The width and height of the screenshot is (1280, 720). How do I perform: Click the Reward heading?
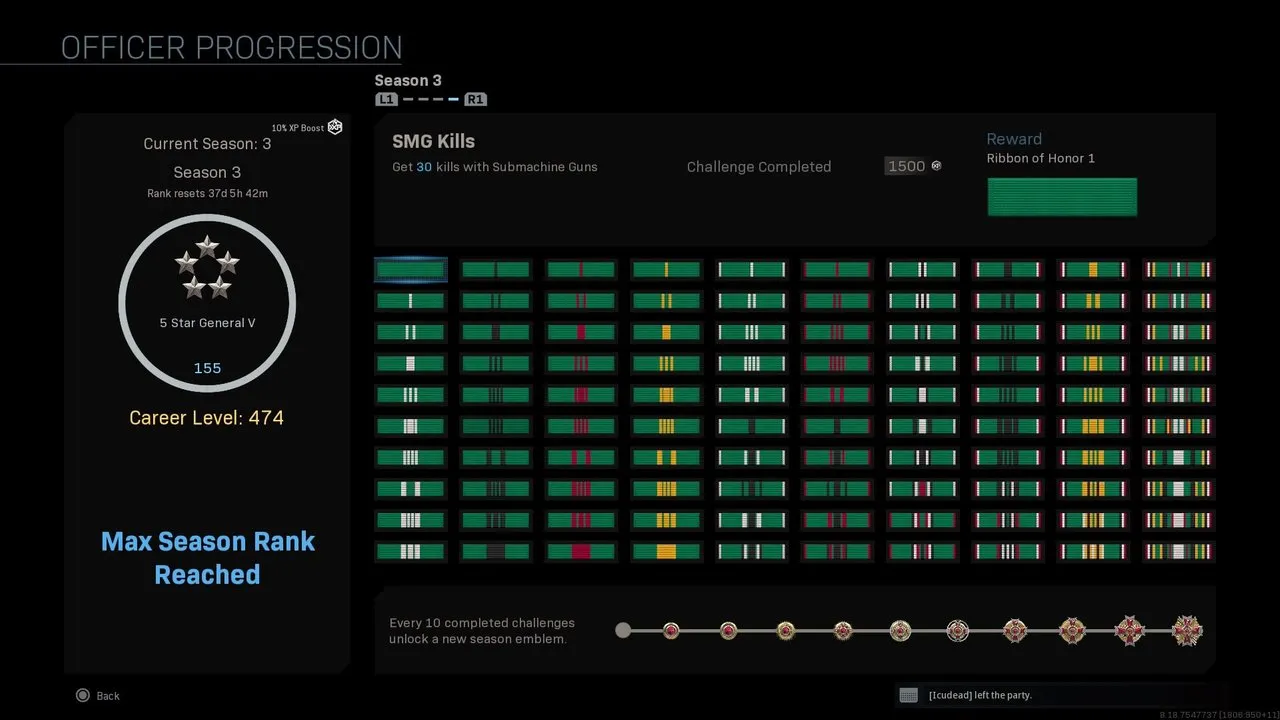[x=1014, y=139]
